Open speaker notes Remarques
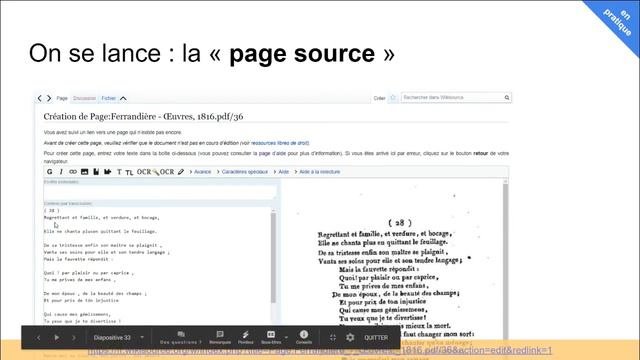Viewport: 640px width, 360px height. coord(220,337)
